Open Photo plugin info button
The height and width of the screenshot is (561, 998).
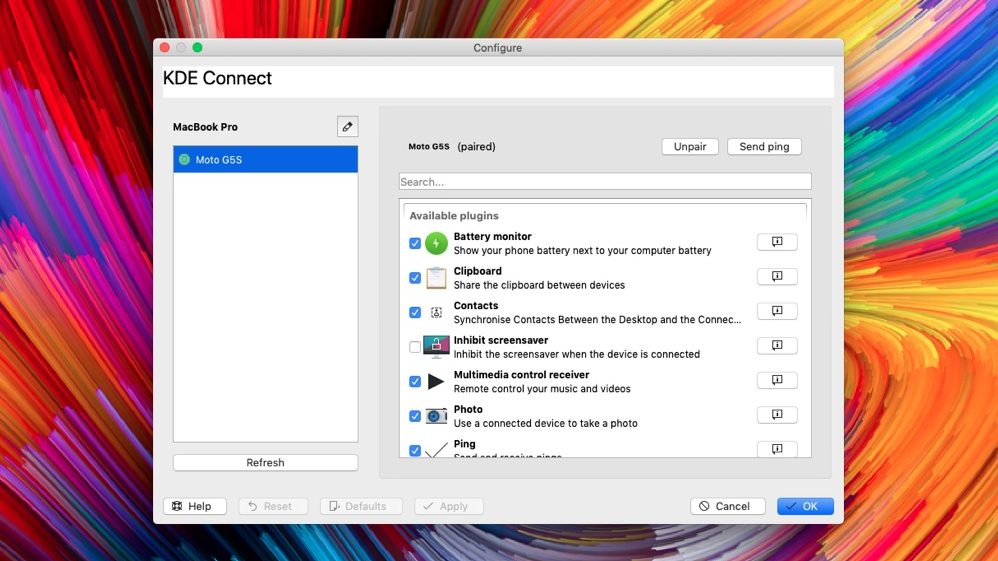777,415
